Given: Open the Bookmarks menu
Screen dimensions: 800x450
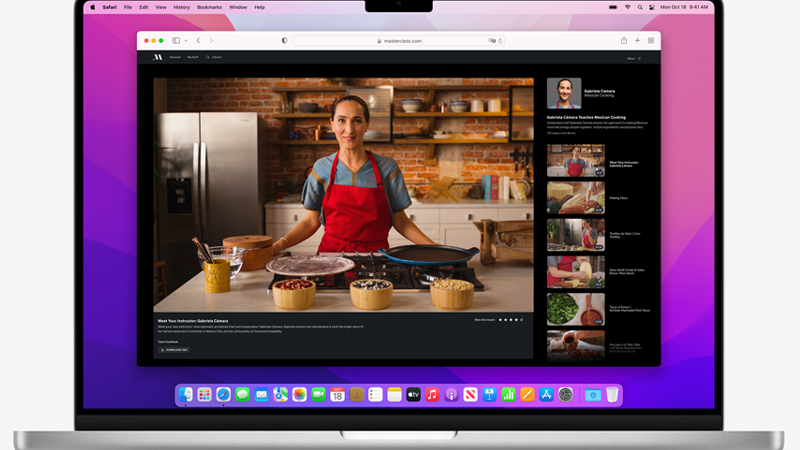Looking at the screenshot, I should click(x=209, y=7).
